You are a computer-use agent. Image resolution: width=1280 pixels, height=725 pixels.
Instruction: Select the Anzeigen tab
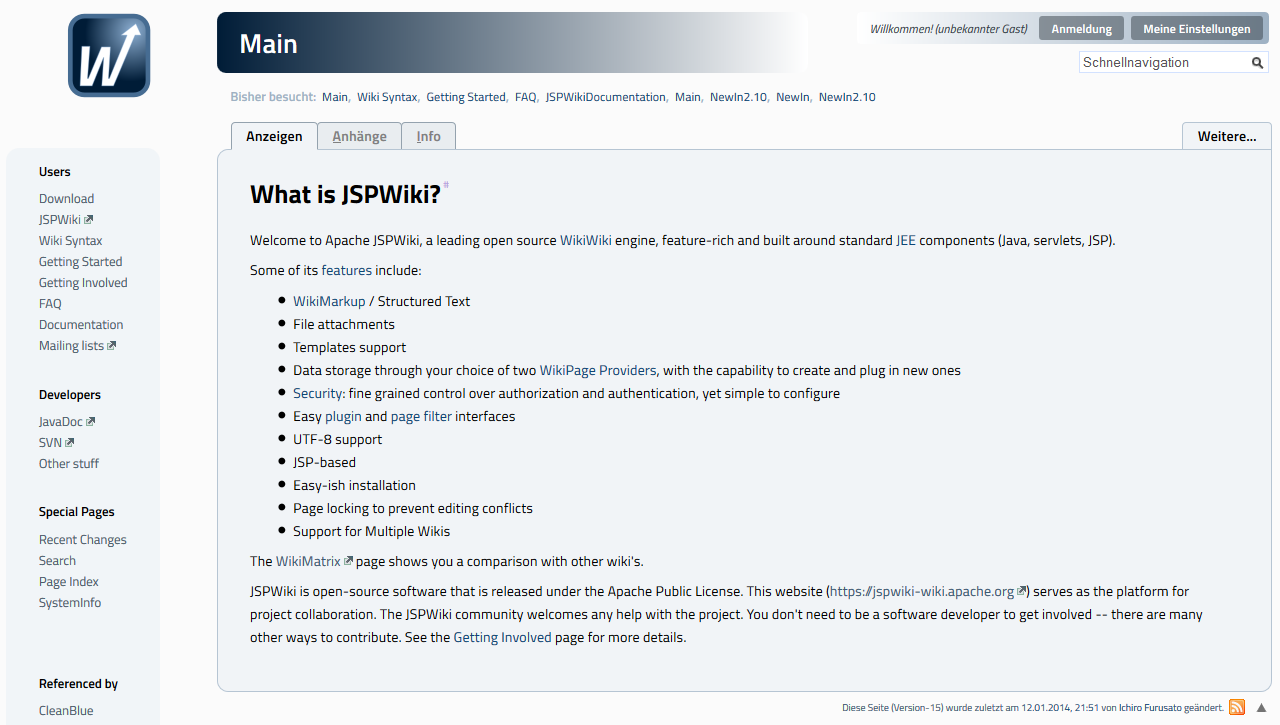[274, 136]
